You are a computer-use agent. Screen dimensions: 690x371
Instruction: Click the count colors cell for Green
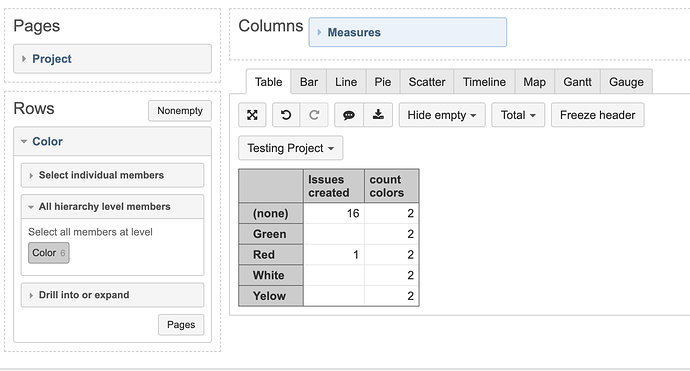point(392,234)
